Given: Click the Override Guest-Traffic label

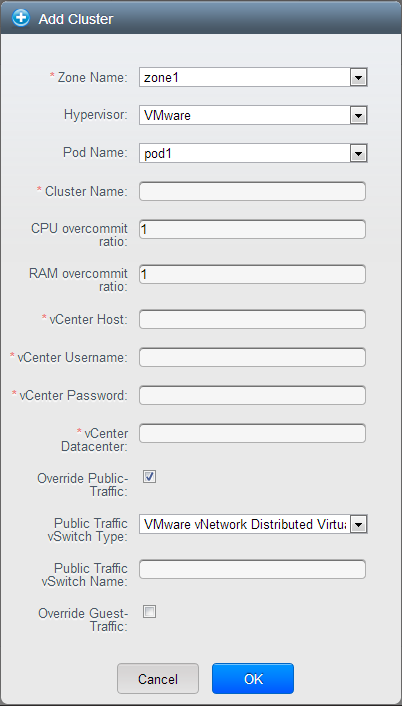Looking at the screenshot, I should tap(83, 620).
